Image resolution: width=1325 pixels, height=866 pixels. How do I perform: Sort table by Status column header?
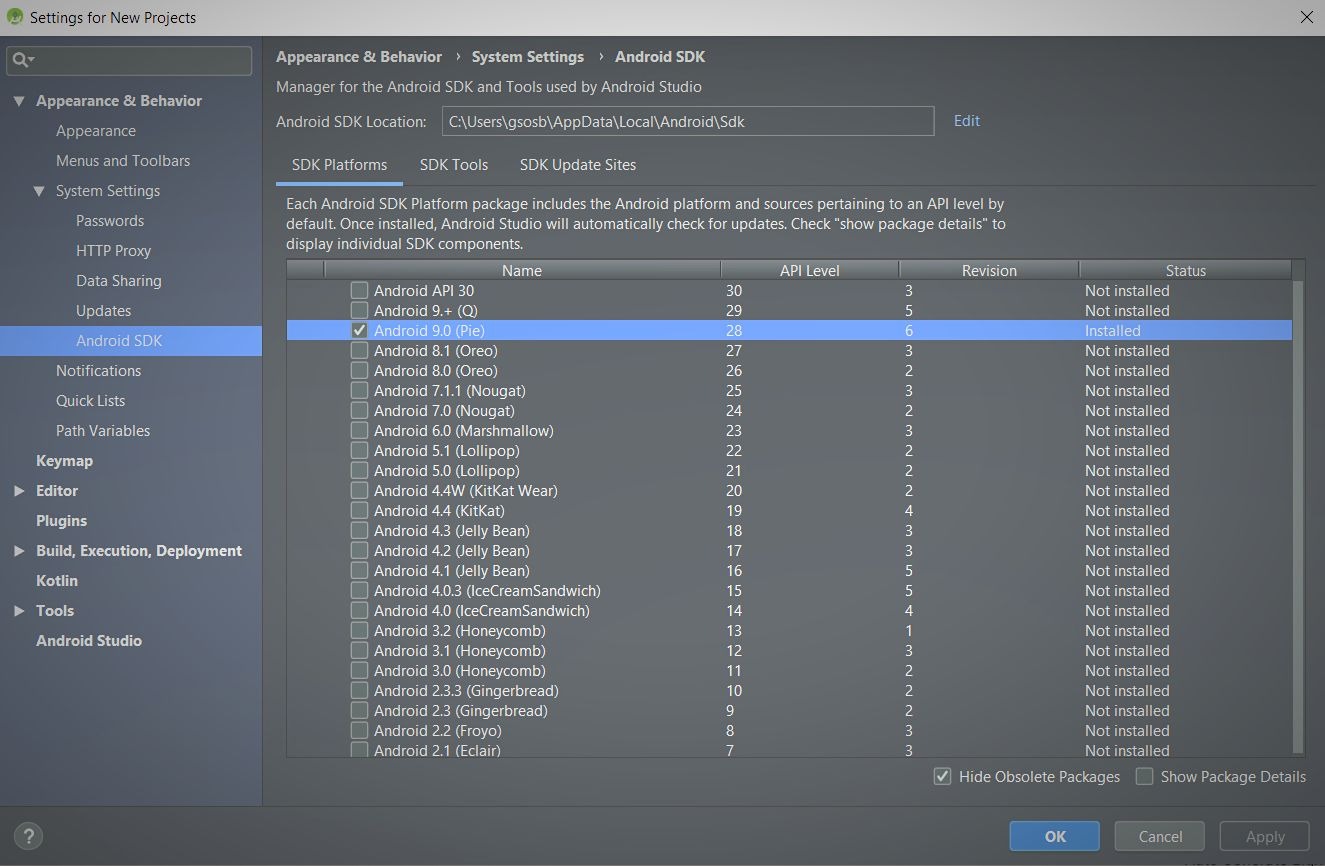point(1185,270)
